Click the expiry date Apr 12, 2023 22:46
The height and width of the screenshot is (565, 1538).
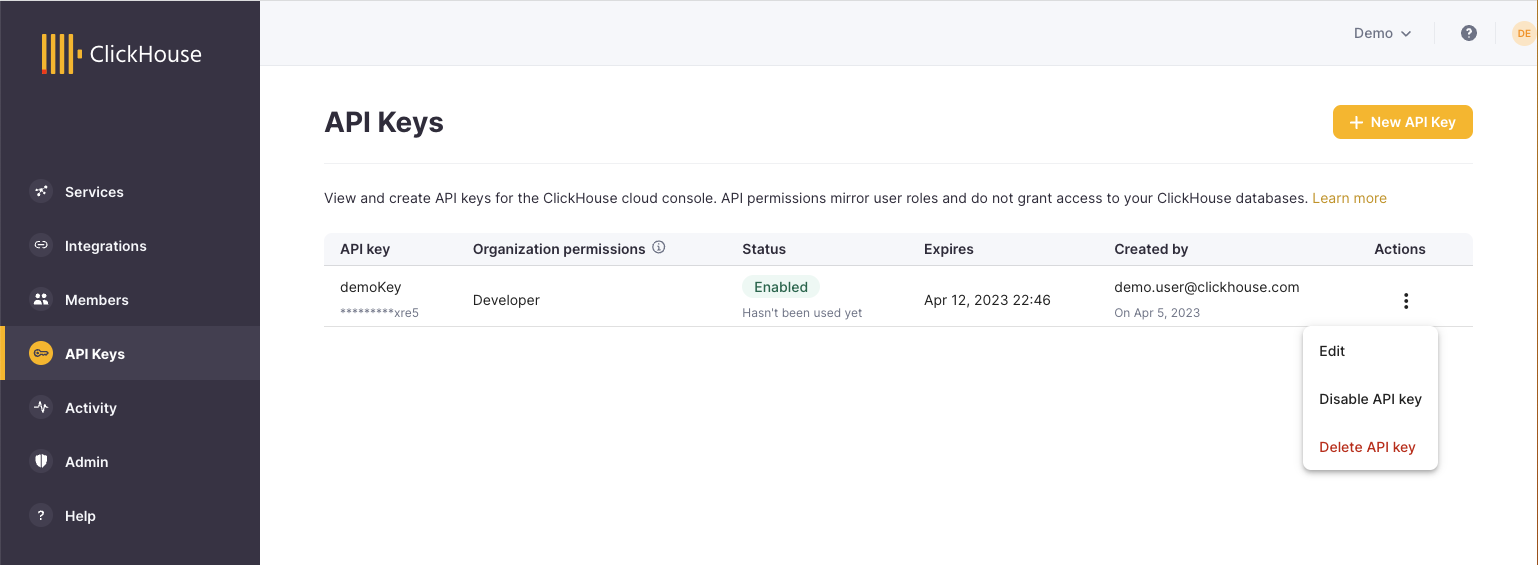click(x=987, y=300)
